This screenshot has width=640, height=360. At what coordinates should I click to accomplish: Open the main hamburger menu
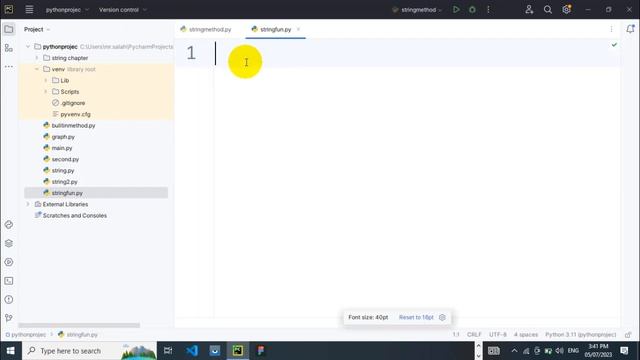(x=29, y=9)
